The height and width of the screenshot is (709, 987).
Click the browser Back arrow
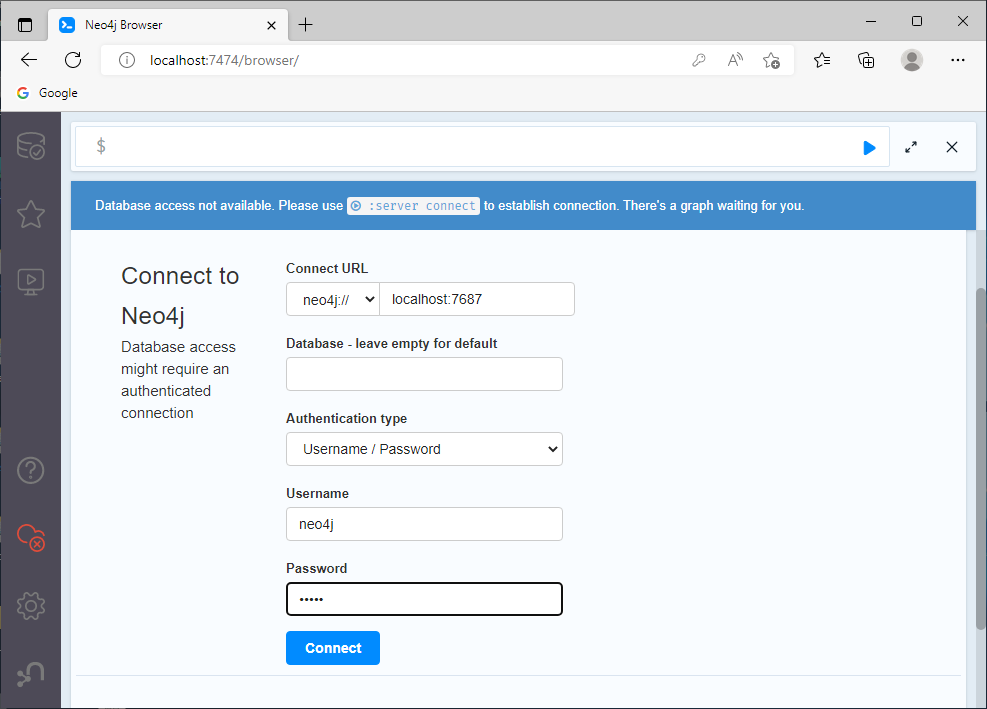point(29,60)
